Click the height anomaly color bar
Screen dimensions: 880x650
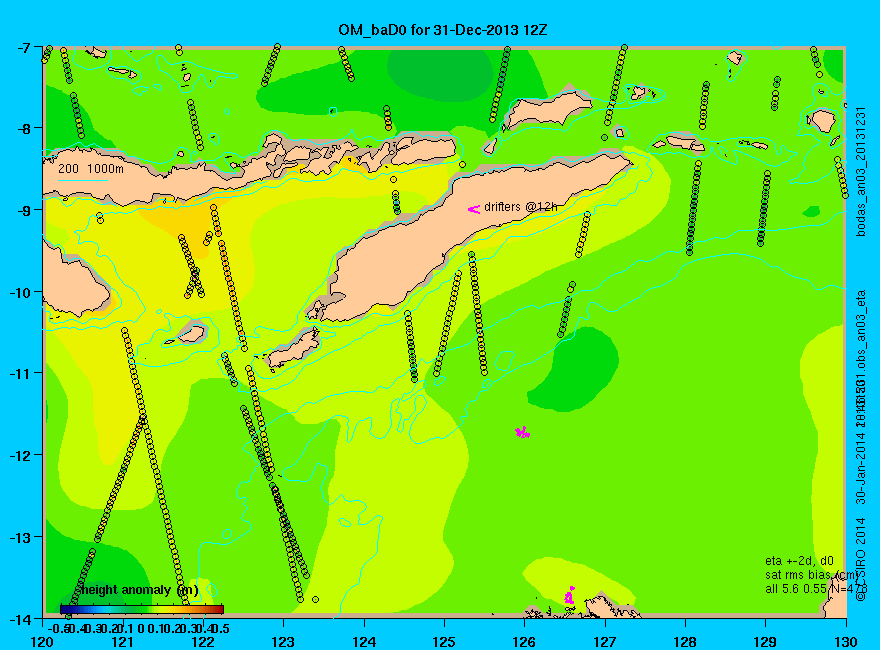pyautogui.click(x=142, y=609)
